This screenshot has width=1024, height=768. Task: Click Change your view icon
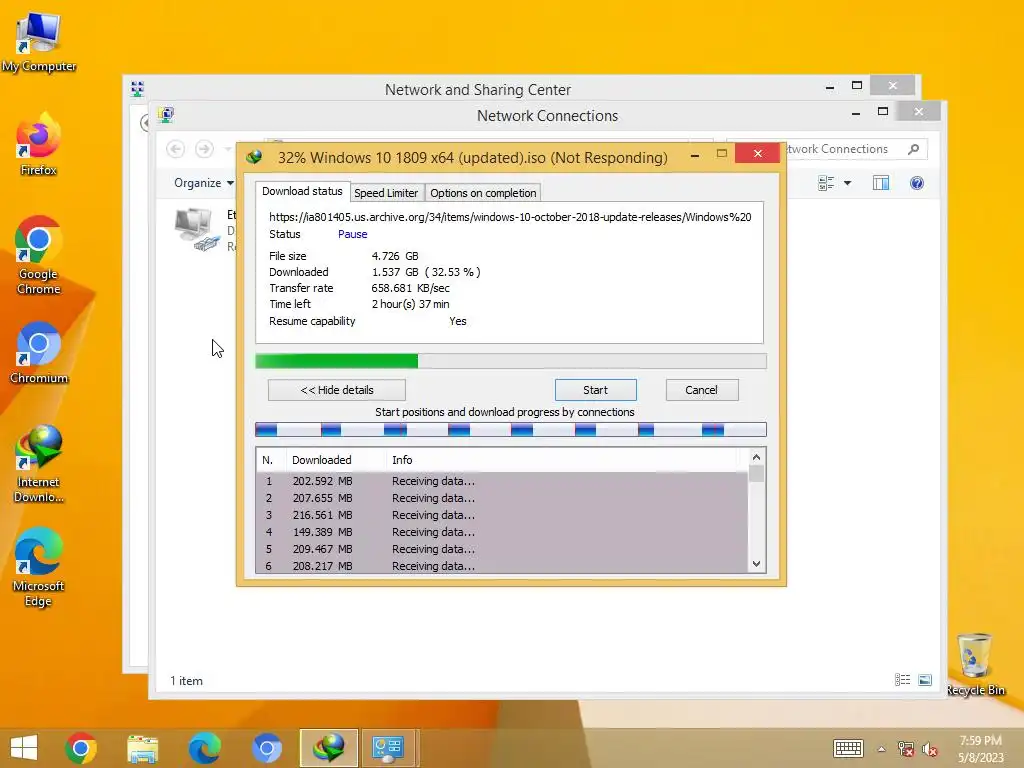point(826,184)
